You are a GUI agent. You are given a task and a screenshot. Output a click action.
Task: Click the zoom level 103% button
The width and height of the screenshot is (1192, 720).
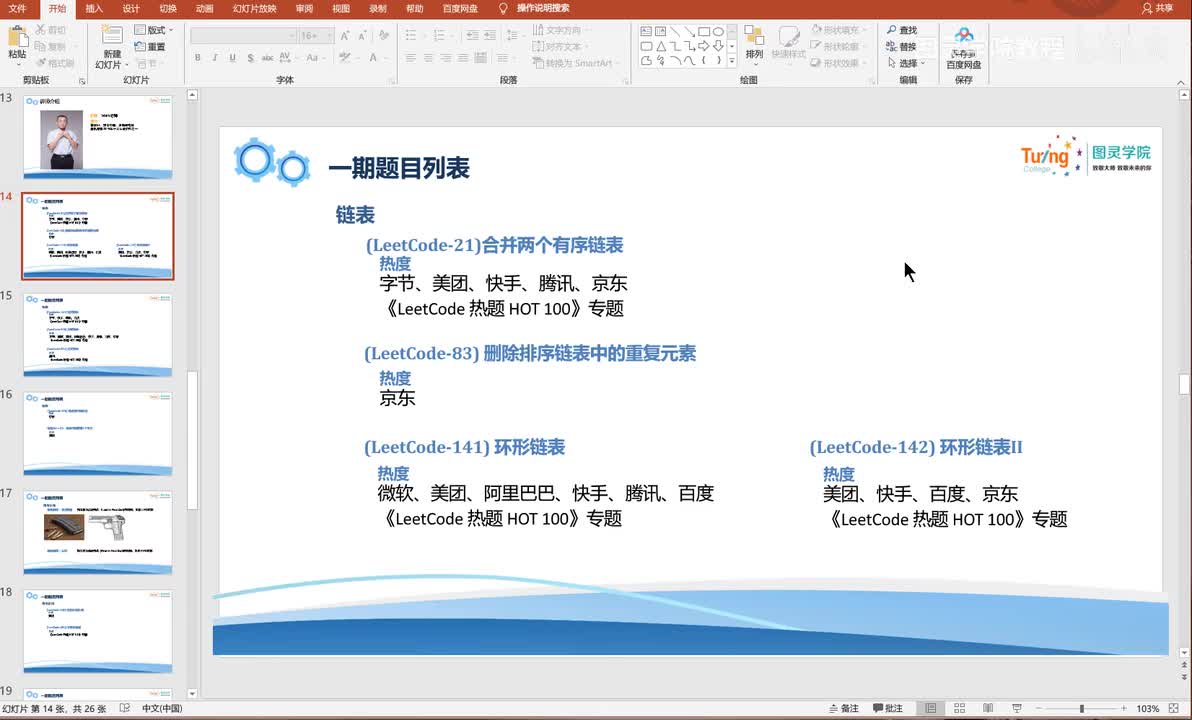click(1147, 709)
